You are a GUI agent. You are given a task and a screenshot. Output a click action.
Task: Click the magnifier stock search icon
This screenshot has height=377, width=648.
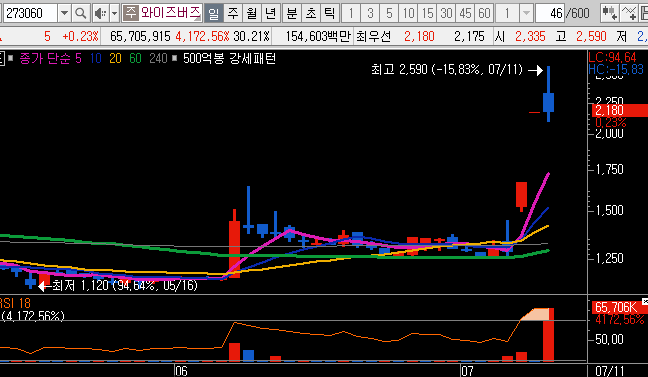(81, 13)
